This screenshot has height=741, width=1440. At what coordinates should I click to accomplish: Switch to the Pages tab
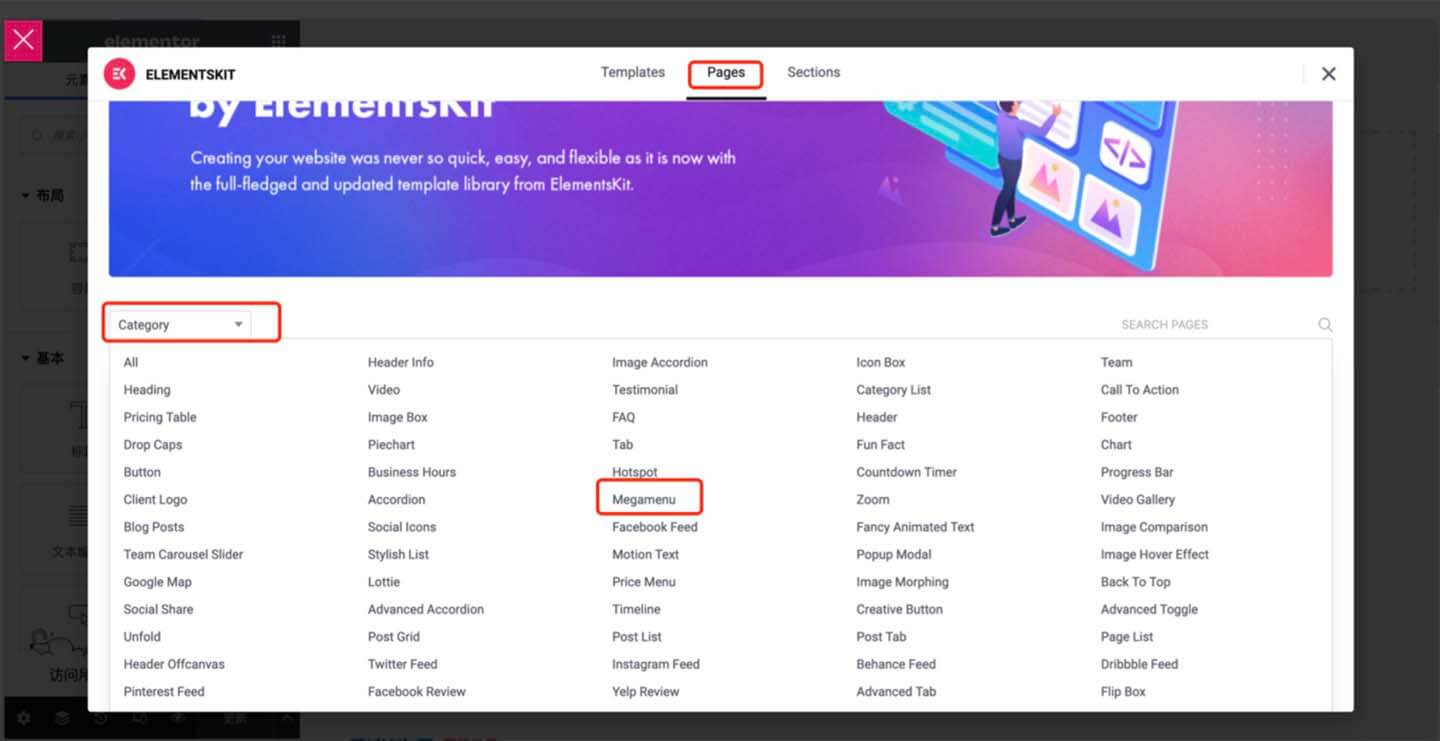click(726, 72)
